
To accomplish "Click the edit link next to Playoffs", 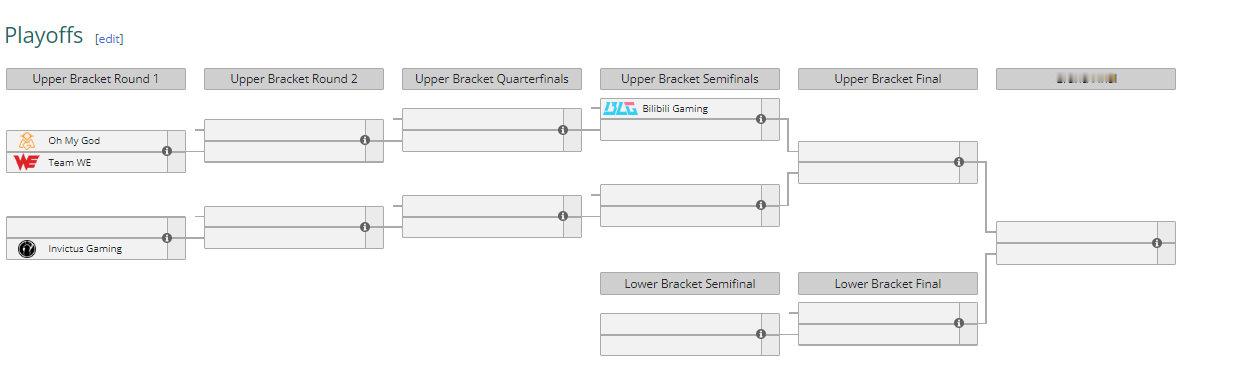I will coord(109,38).
